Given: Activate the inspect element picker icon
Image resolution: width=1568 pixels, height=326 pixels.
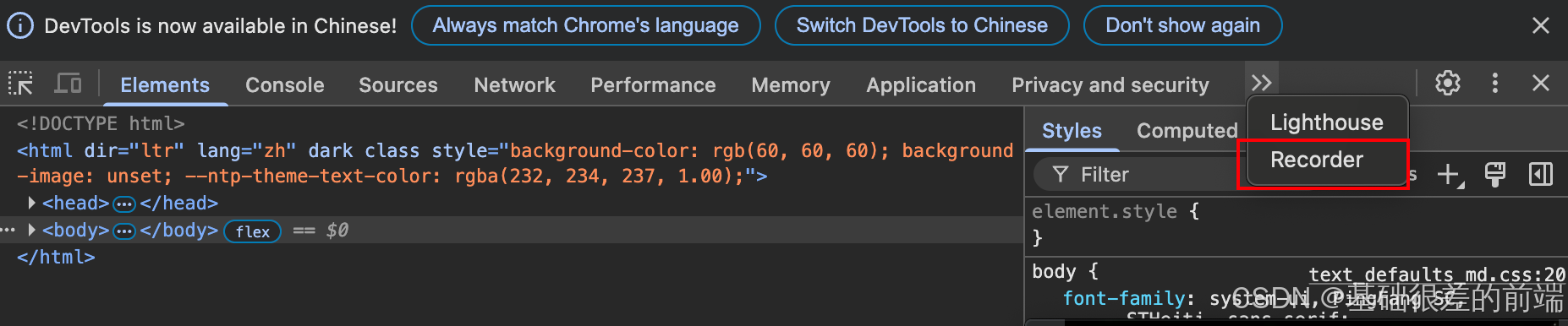Looking at the screenshot, I should tap(20, 84).
